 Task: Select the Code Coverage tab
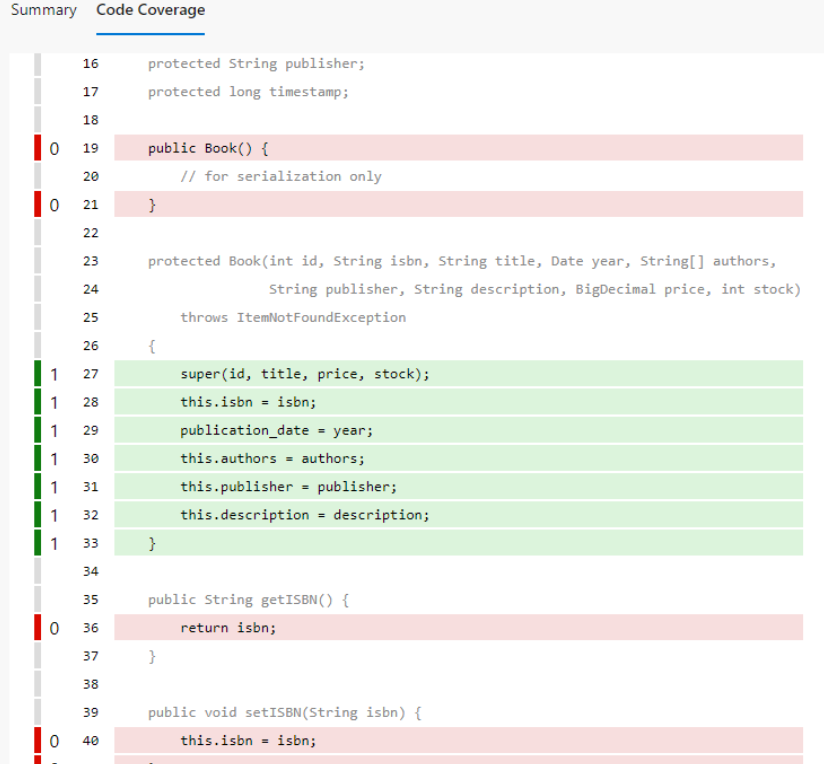pos(150,10)
